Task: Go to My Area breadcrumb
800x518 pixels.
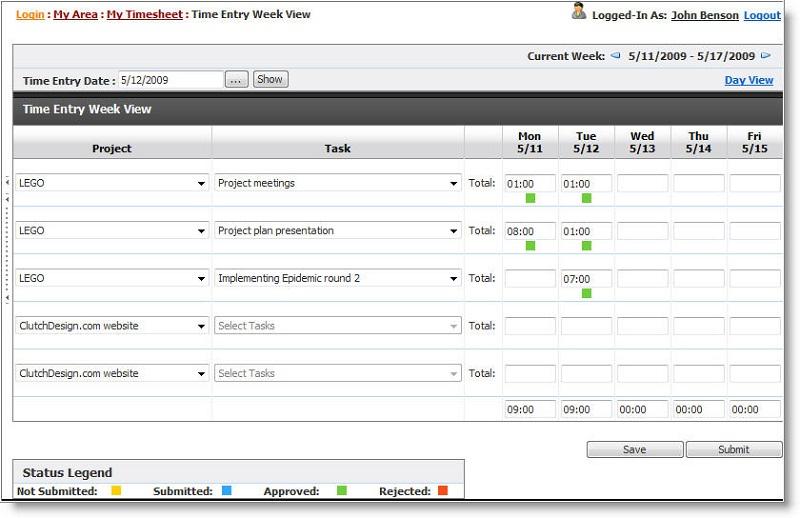Action: pos(75,14)
